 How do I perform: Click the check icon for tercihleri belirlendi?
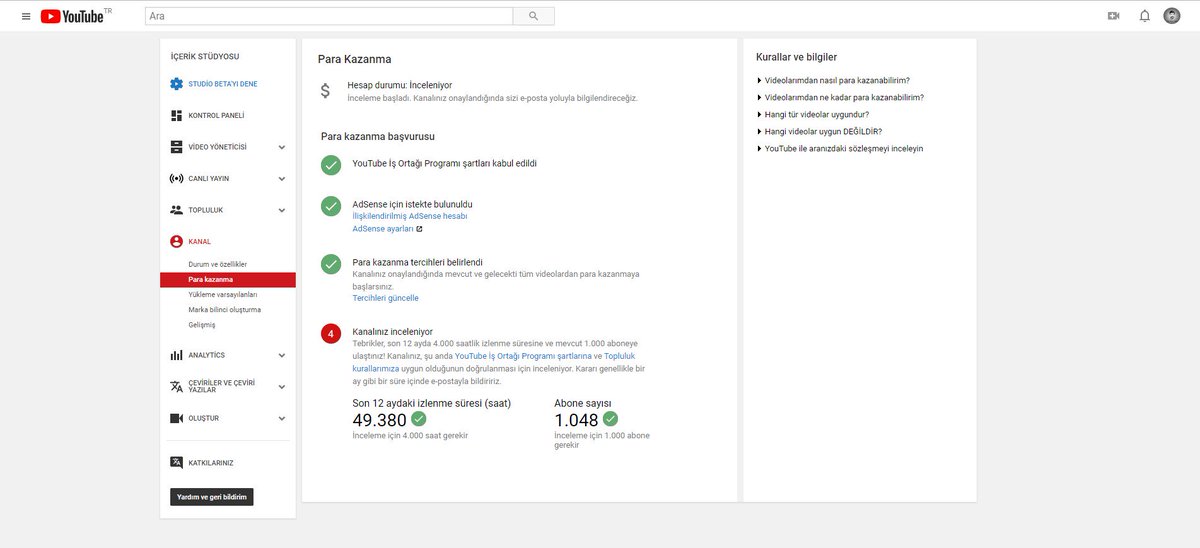click(x=331, y=264)
